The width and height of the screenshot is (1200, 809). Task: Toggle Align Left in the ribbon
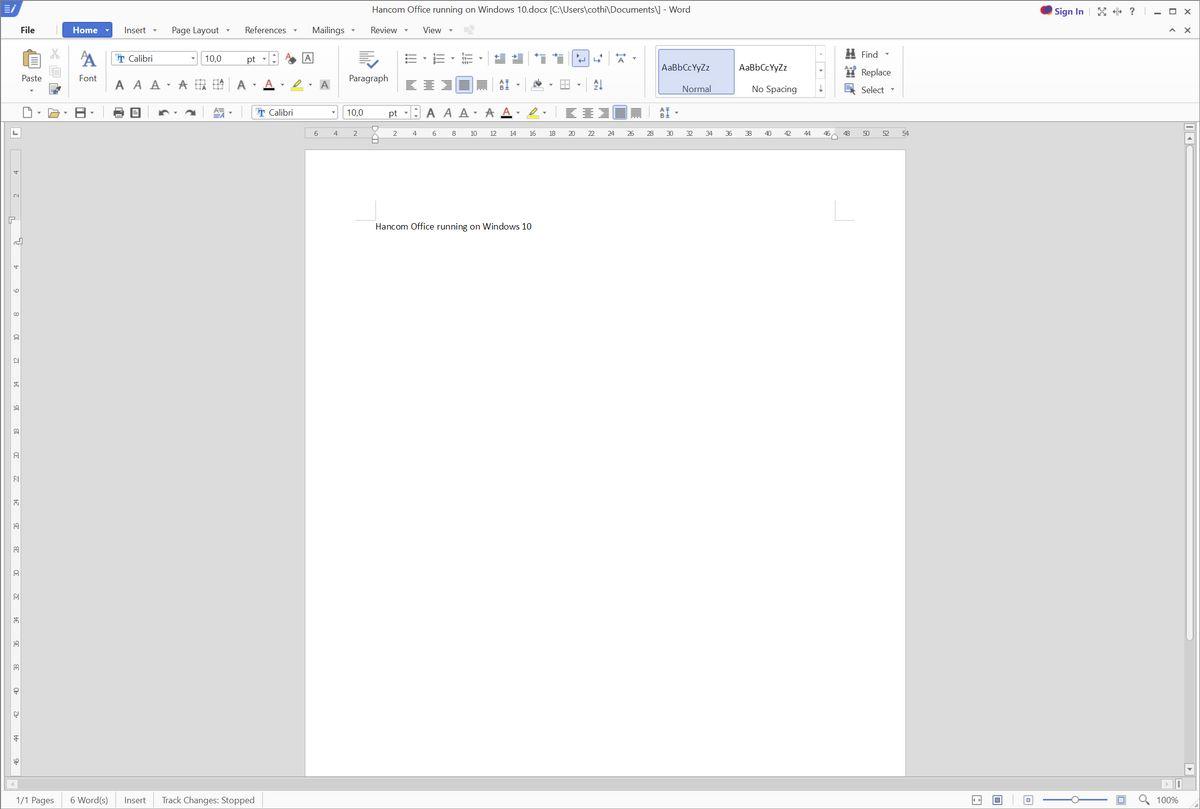pyautogui.click(x=411, y=85)
